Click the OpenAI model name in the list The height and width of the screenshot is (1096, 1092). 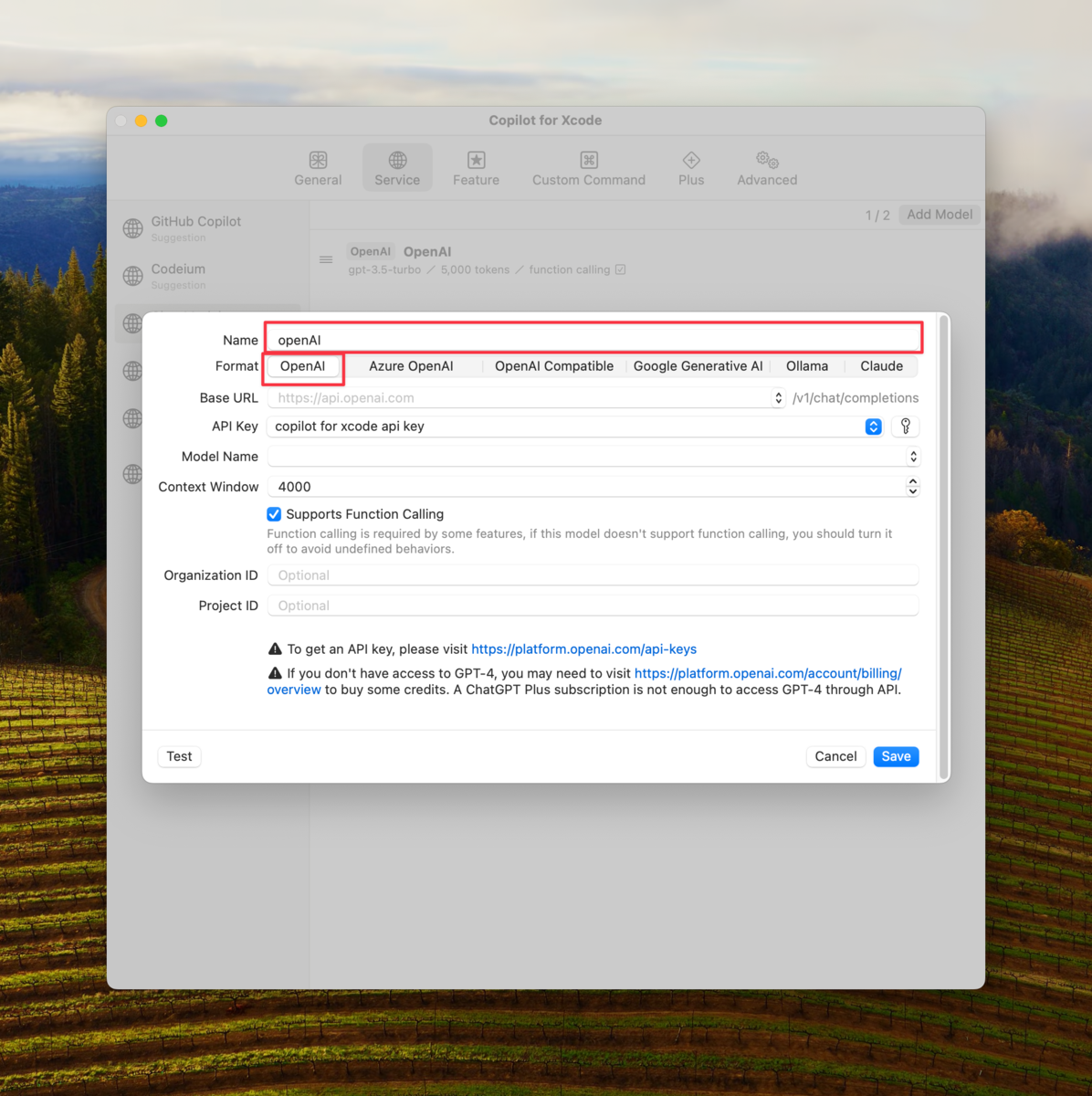427,251
